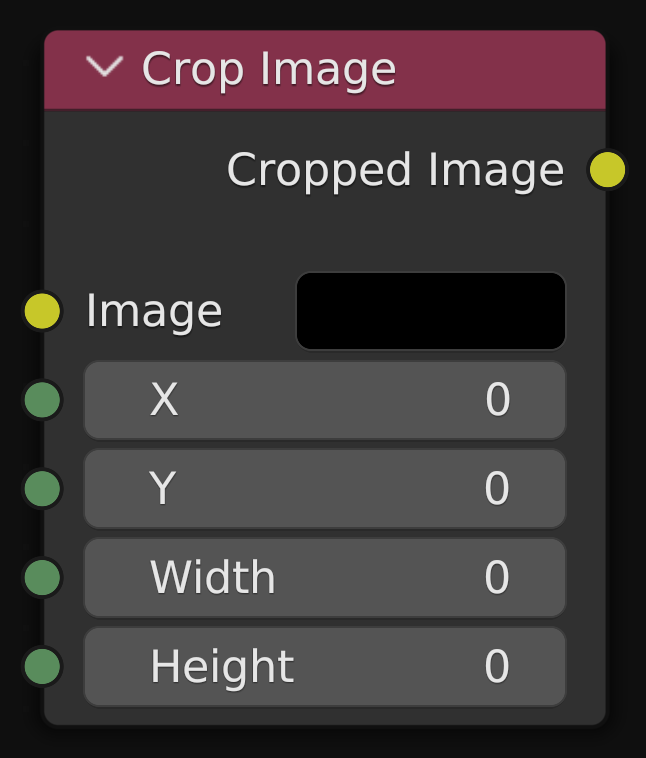This screenshot has width=646, height=758.
Task: Click the 0 value in the Height field
Action: 497,667
